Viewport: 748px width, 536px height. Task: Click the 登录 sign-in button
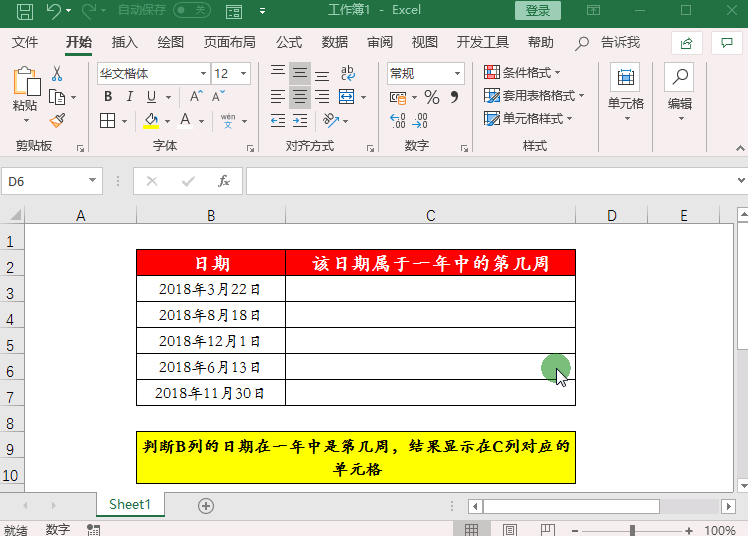pos(538,10)
